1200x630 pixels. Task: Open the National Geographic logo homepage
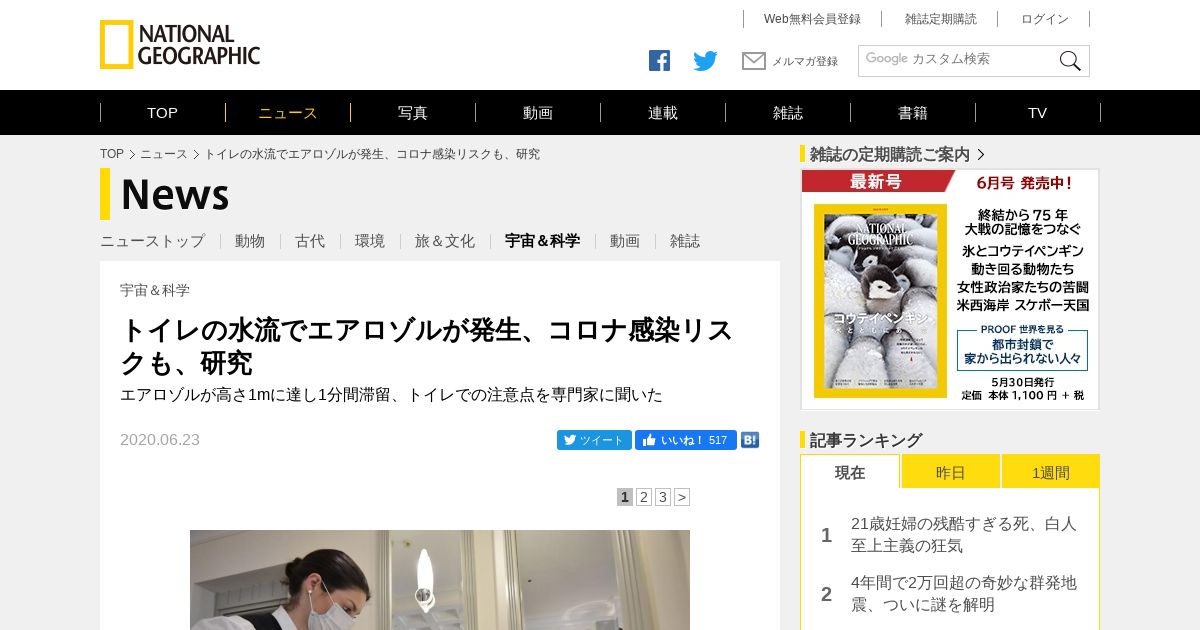point(180,45)
